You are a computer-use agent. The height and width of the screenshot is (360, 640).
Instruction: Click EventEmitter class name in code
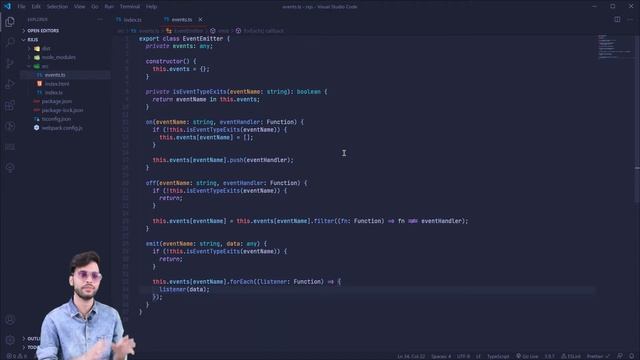click(x=202, y=39)
